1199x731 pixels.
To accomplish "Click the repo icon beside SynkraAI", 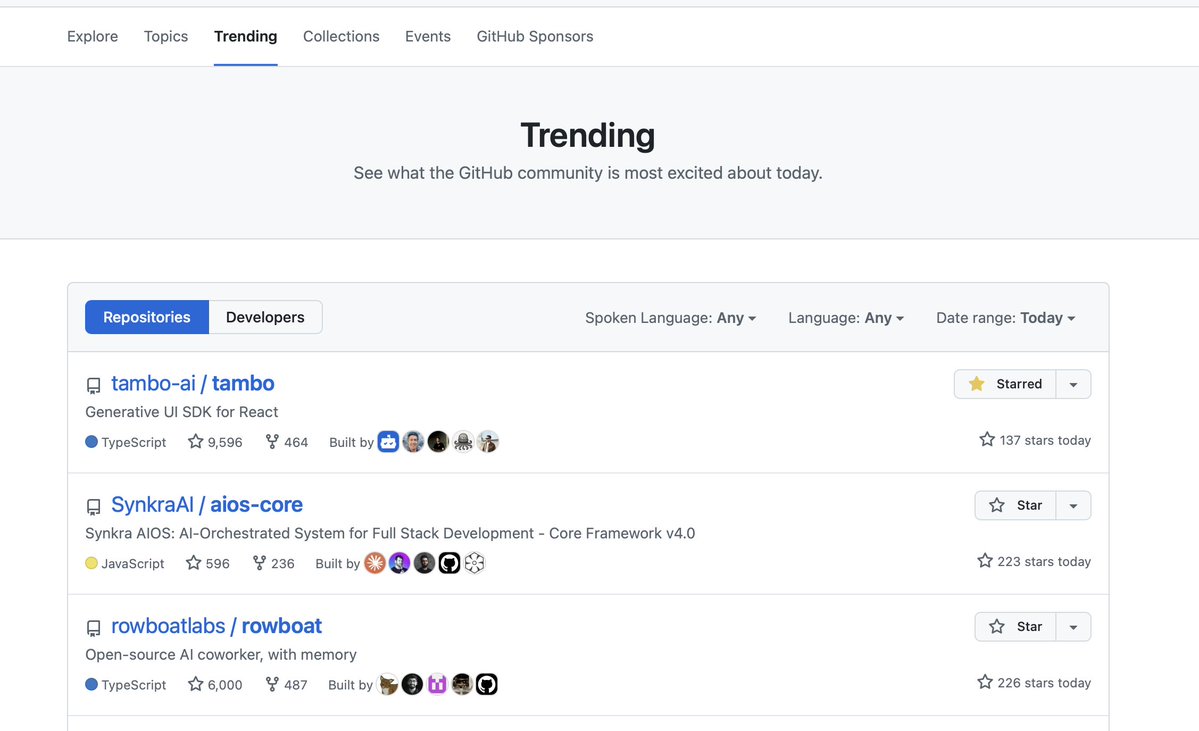I will [x=93, y=507].
